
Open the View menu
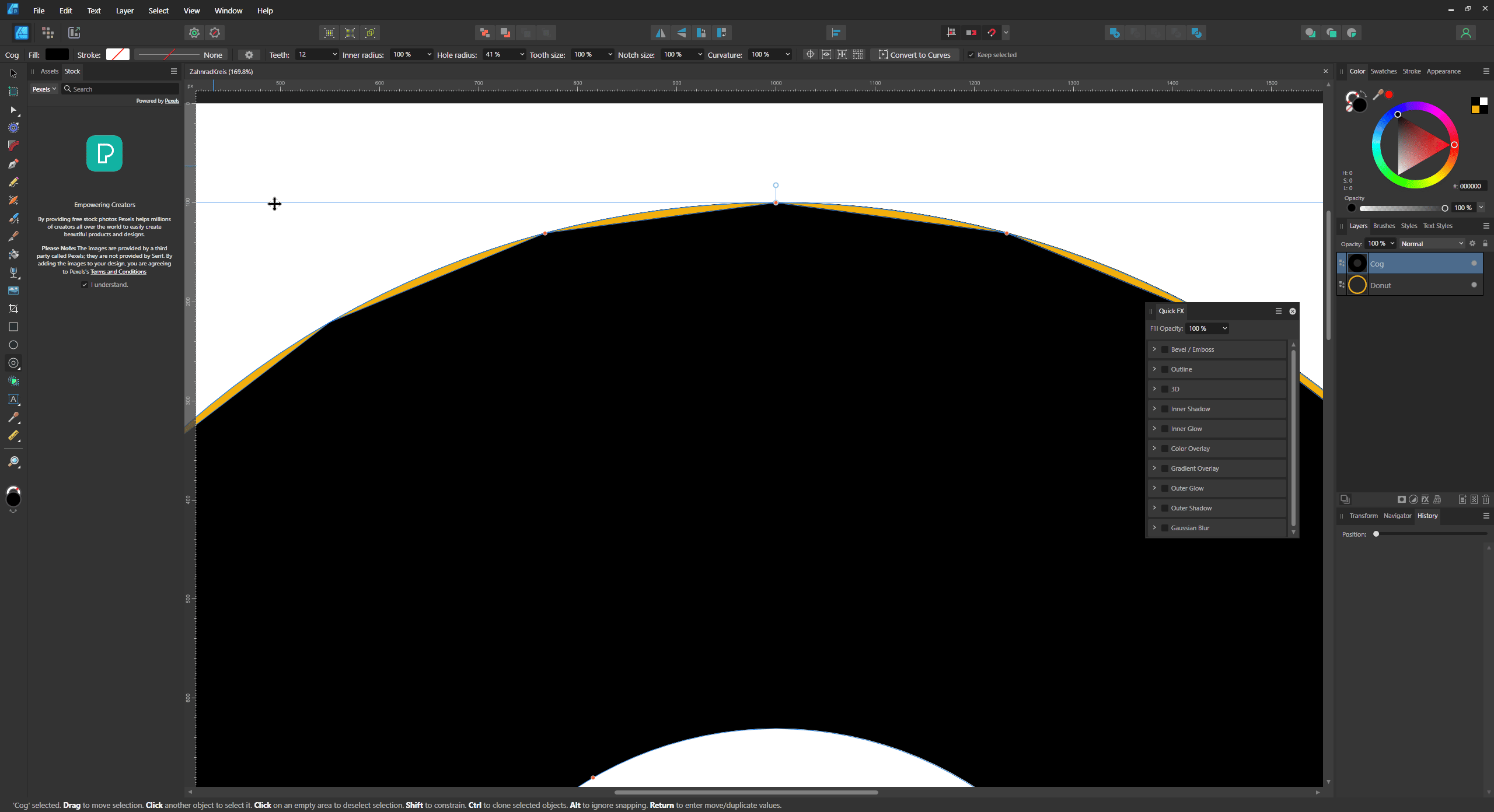191,10
